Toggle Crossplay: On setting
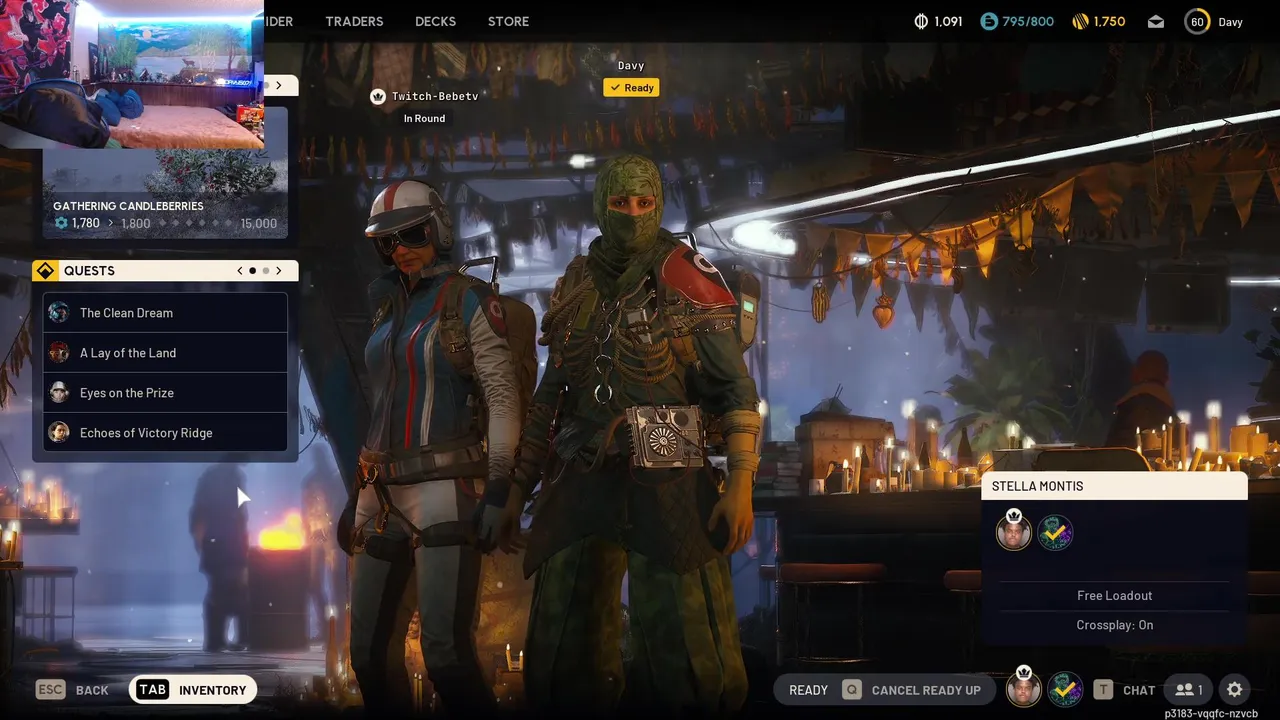Screen dimensions: 1280x720 click(x=1114, y=625)
